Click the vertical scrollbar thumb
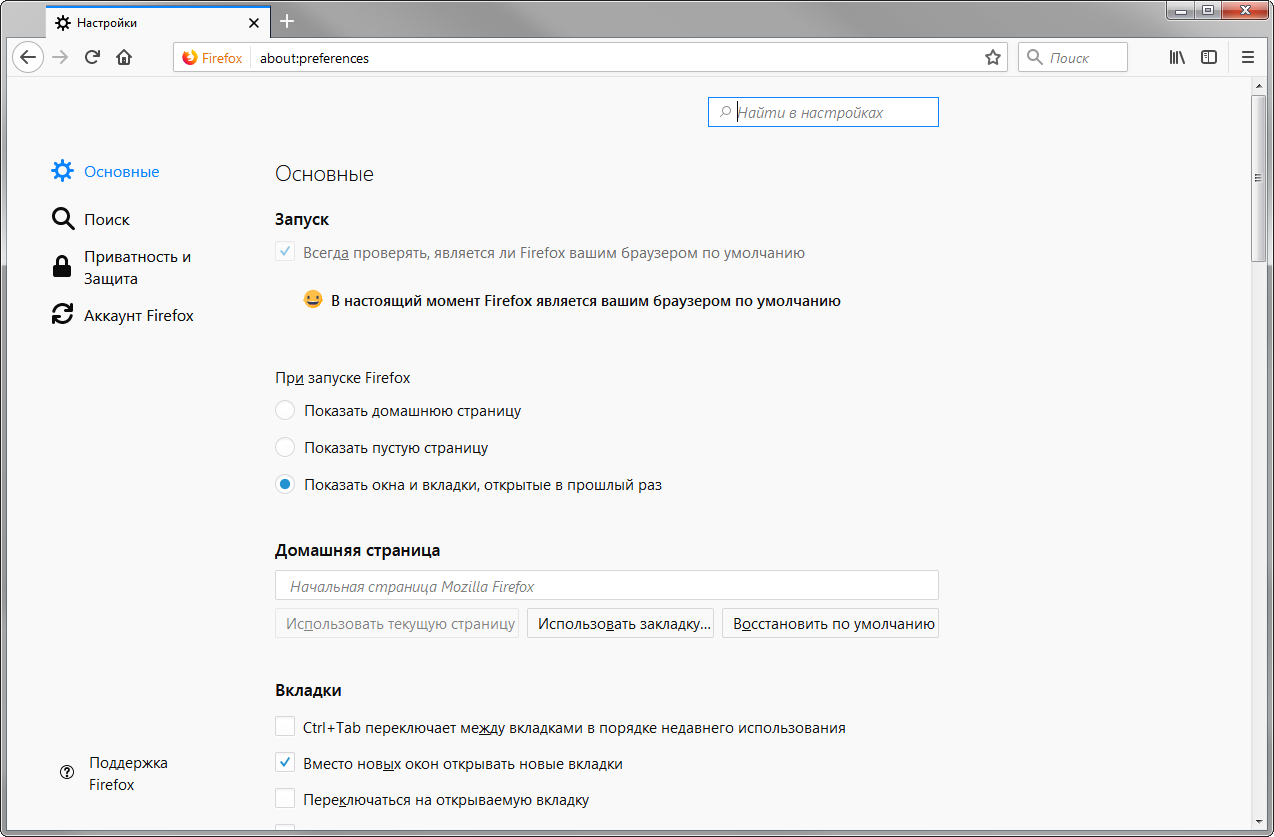The image size is (1274, 837). [1258, 178]
